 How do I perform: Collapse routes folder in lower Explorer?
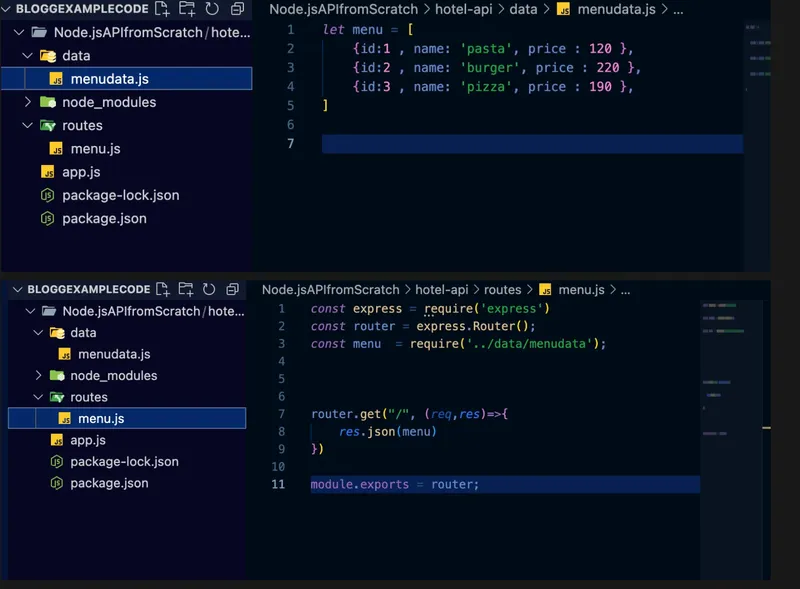[39, 397]
